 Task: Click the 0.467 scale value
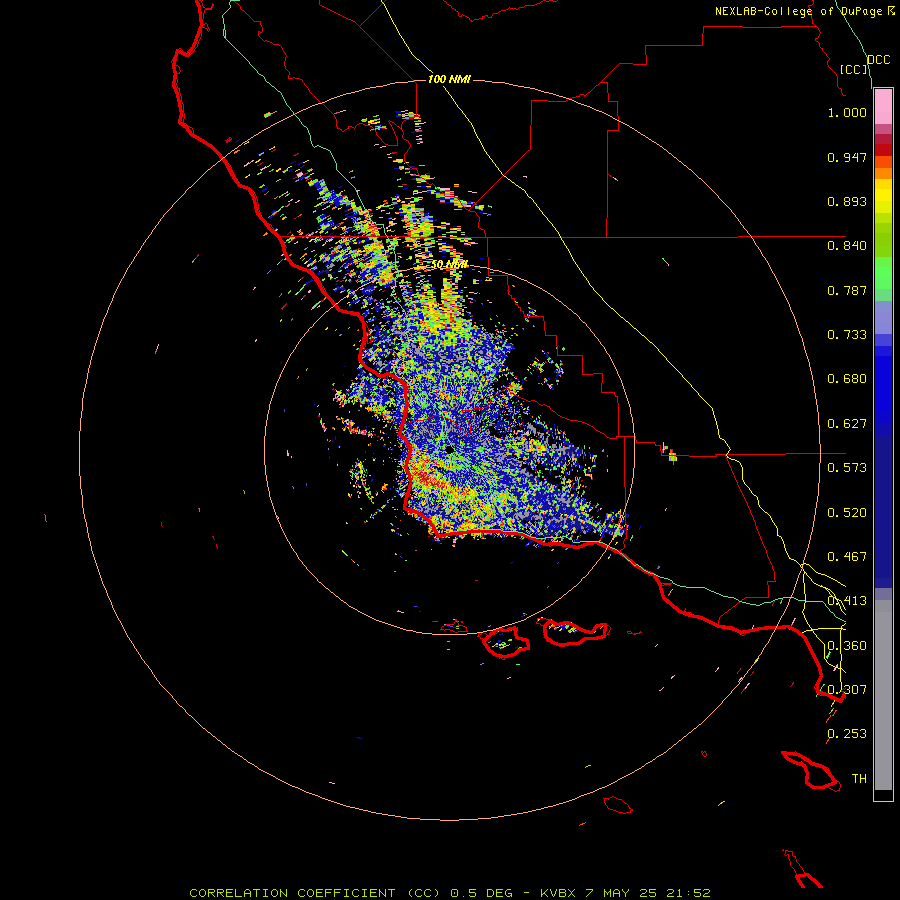[847, 557]
